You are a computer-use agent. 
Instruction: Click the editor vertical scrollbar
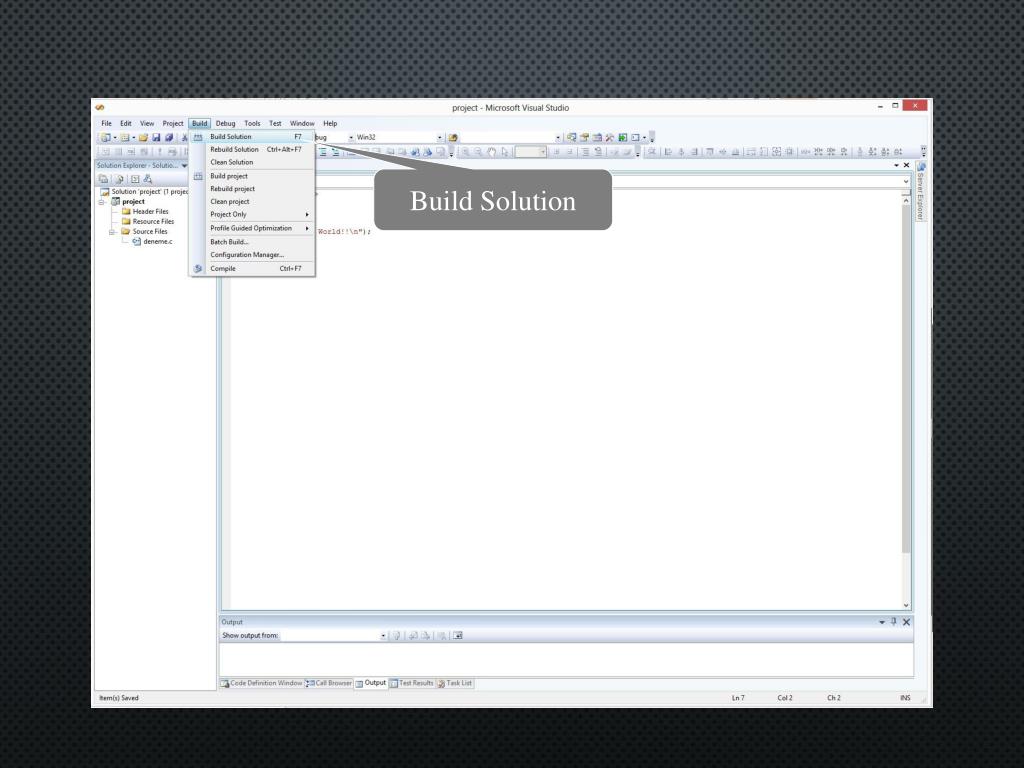pos(906,402)
